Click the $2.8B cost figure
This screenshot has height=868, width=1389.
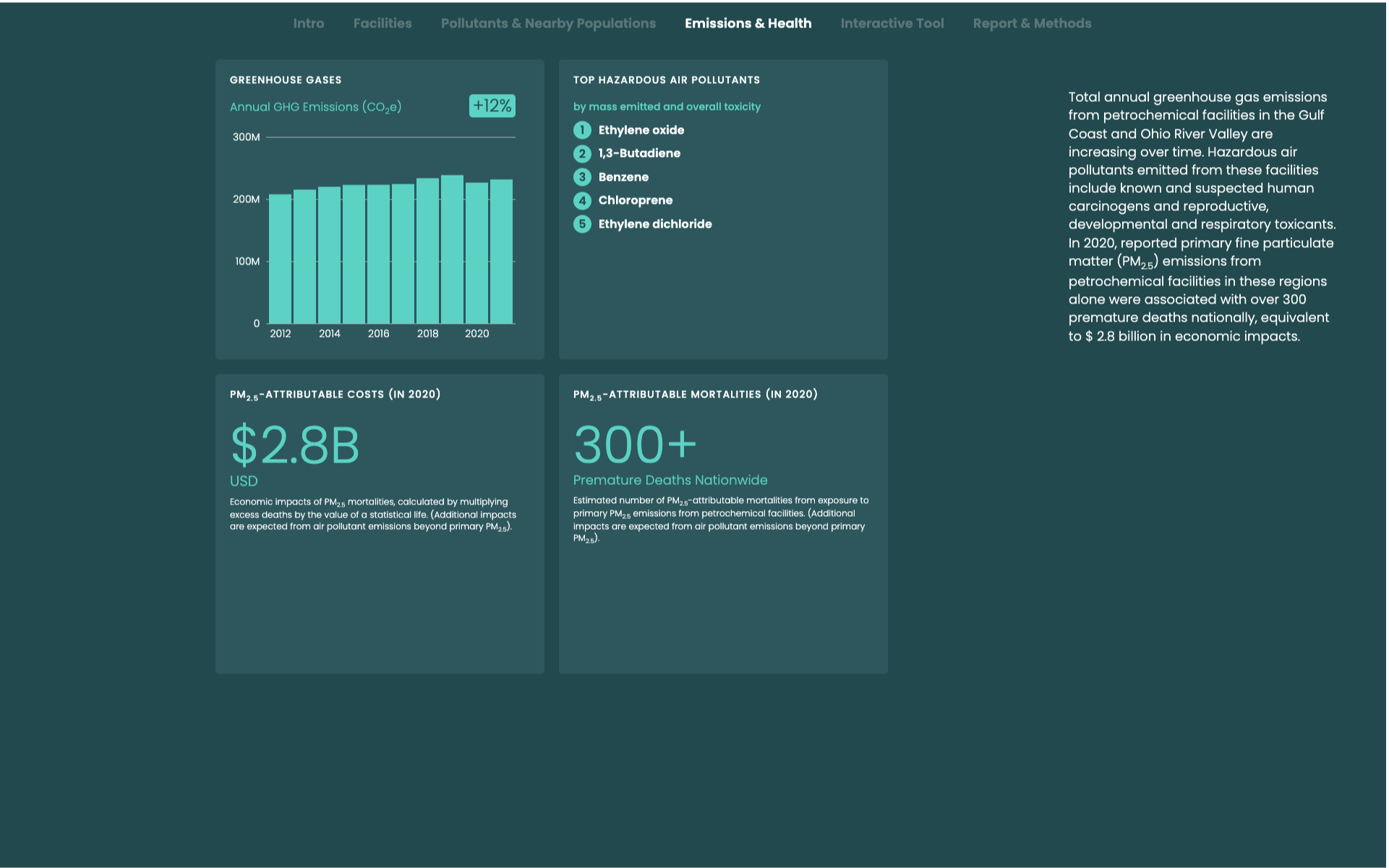click(x=294, y=444)
